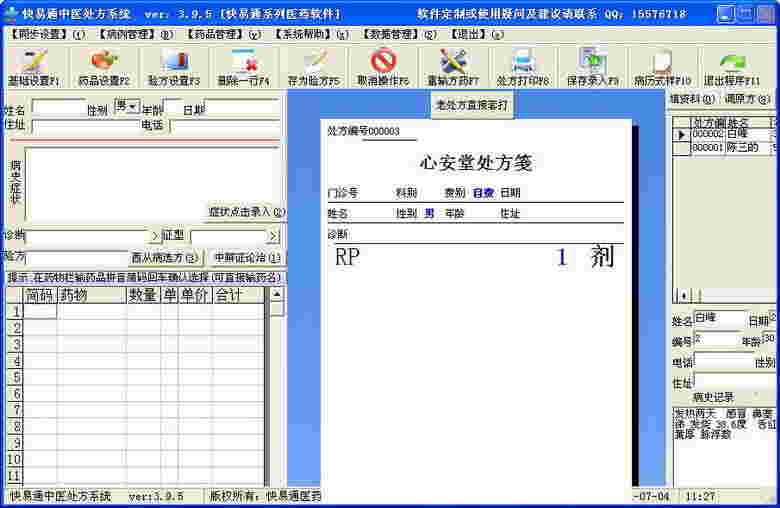Open 基础设置 F1 toolbar icon
Screen dimensions: 780x508
click(x=33, y=68)
